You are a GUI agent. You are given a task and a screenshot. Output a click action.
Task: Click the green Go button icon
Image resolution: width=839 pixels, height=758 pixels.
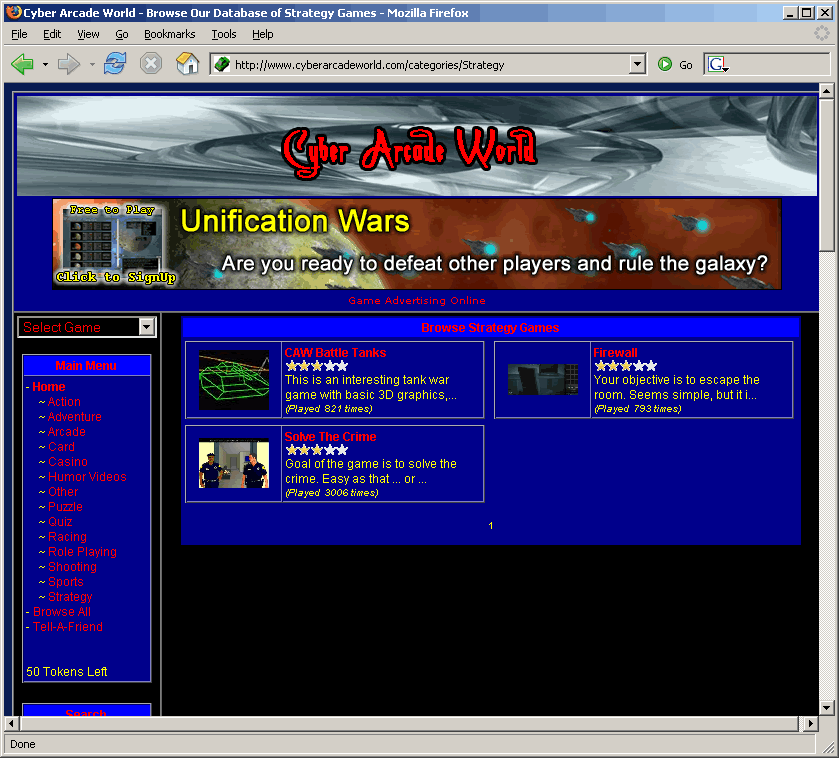(665, 65)
